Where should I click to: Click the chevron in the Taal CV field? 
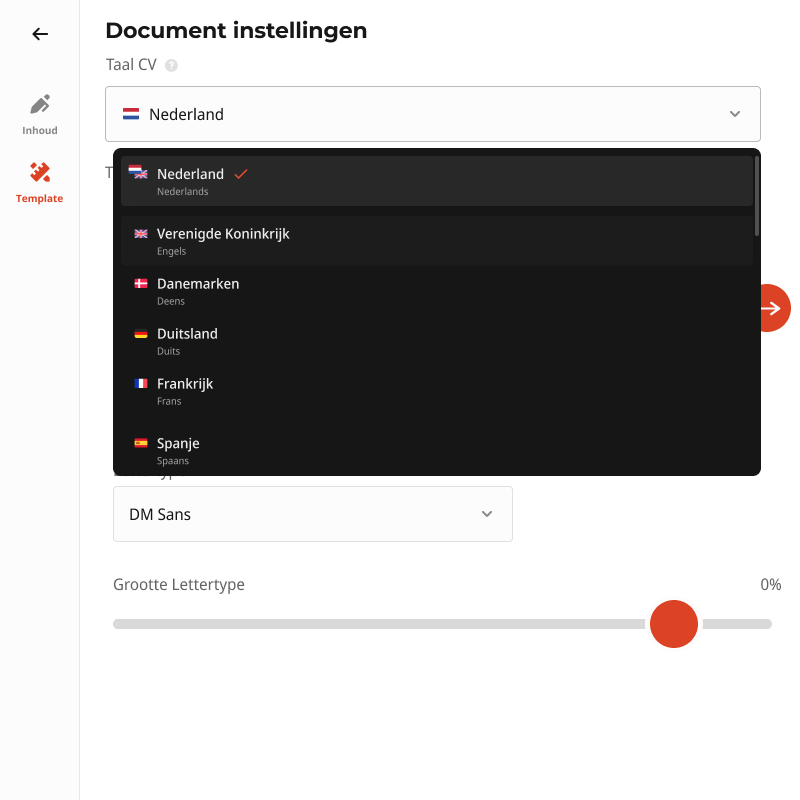[735, 114]
